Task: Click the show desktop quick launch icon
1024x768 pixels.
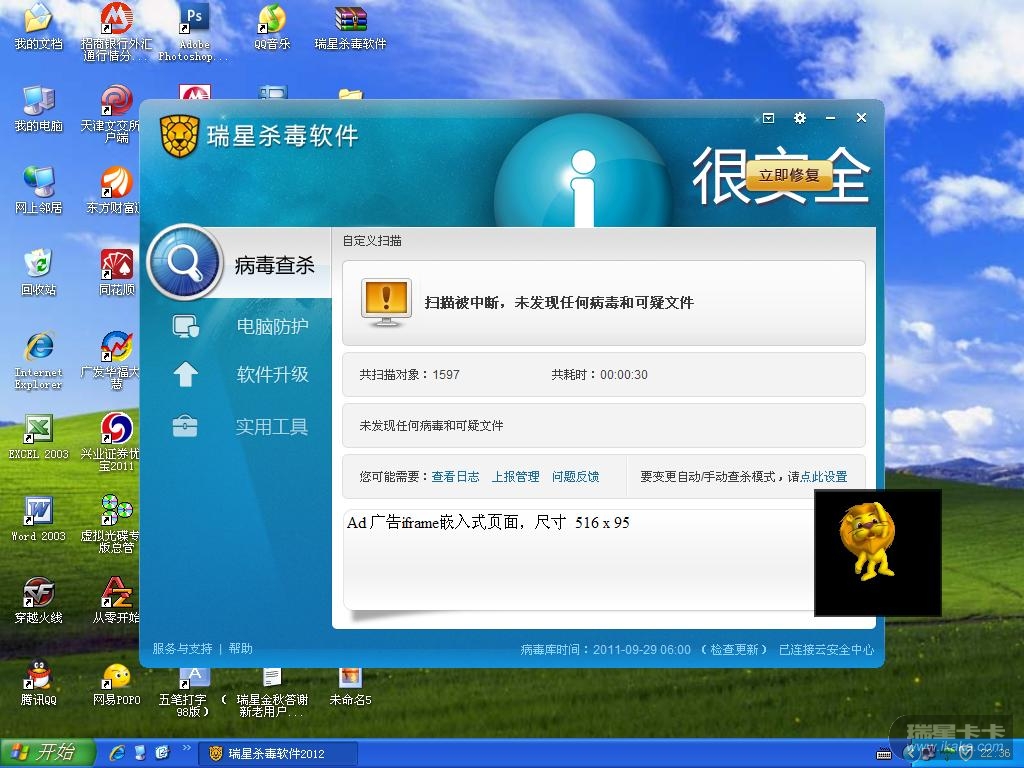Action: click(140, 753)
